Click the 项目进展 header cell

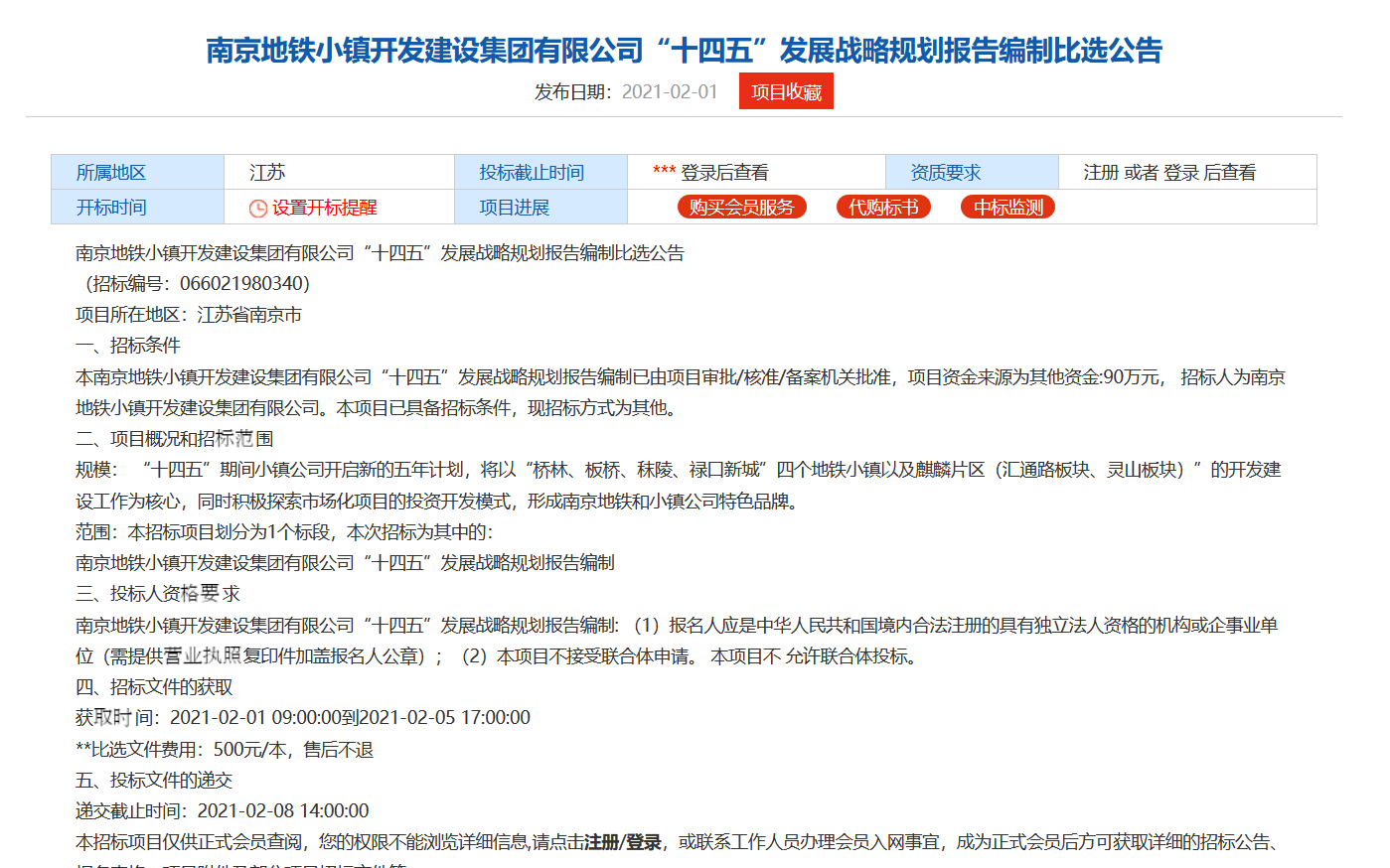coord(541,207)
